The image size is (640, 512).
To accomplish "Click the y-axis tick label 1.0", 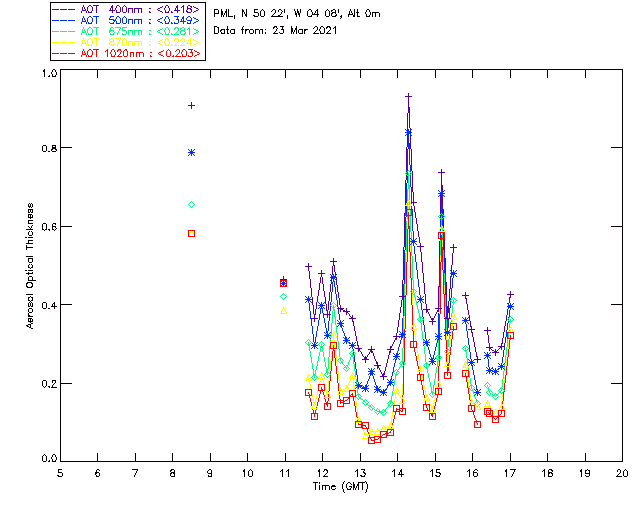I will coord(49,73).
